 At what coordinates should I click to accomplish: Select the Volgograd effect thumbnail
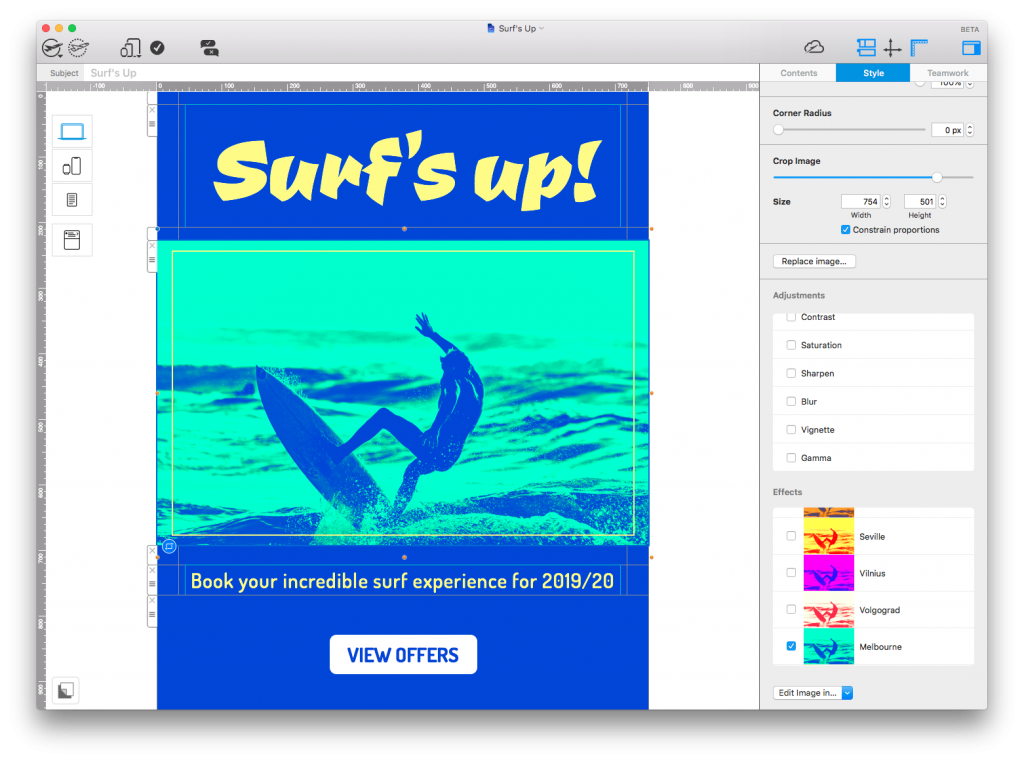click(828, 609)
